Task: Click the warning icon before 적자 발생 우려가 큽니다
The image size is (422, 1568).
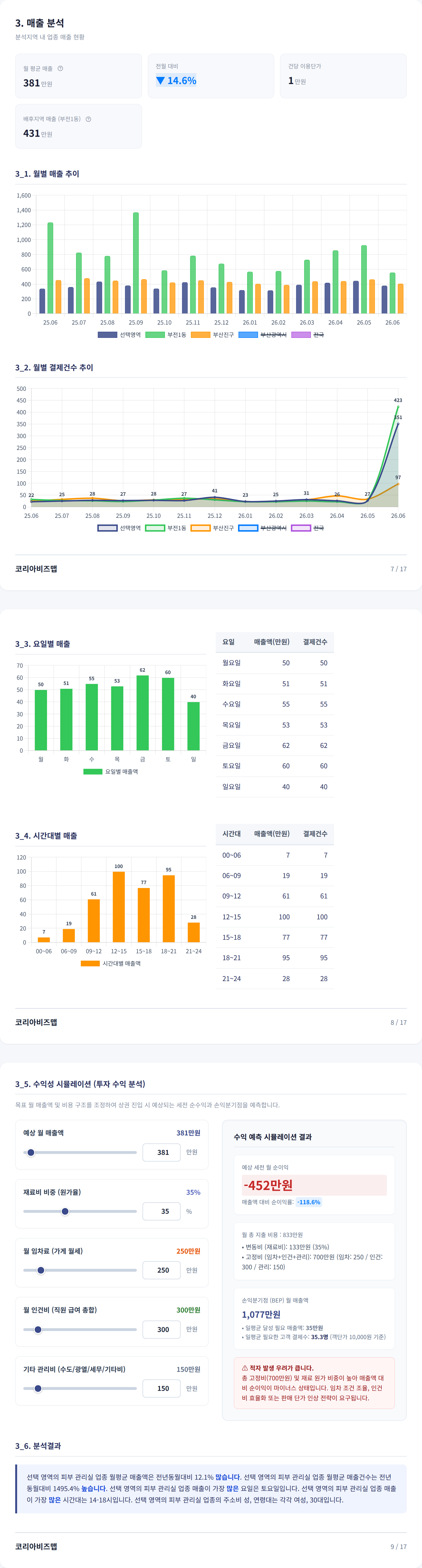Action: coord(245,1368)
